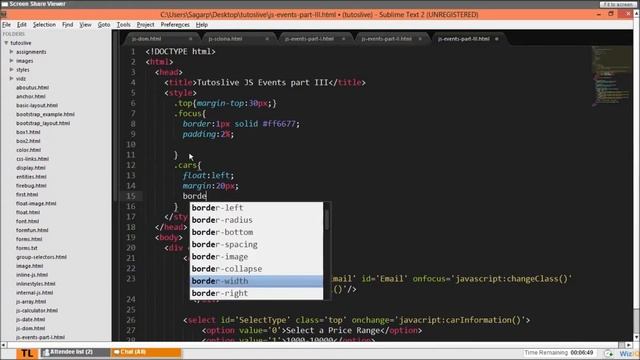Open the Selection menu
Viewport: 640px width, 360px height.
point(44,25)
